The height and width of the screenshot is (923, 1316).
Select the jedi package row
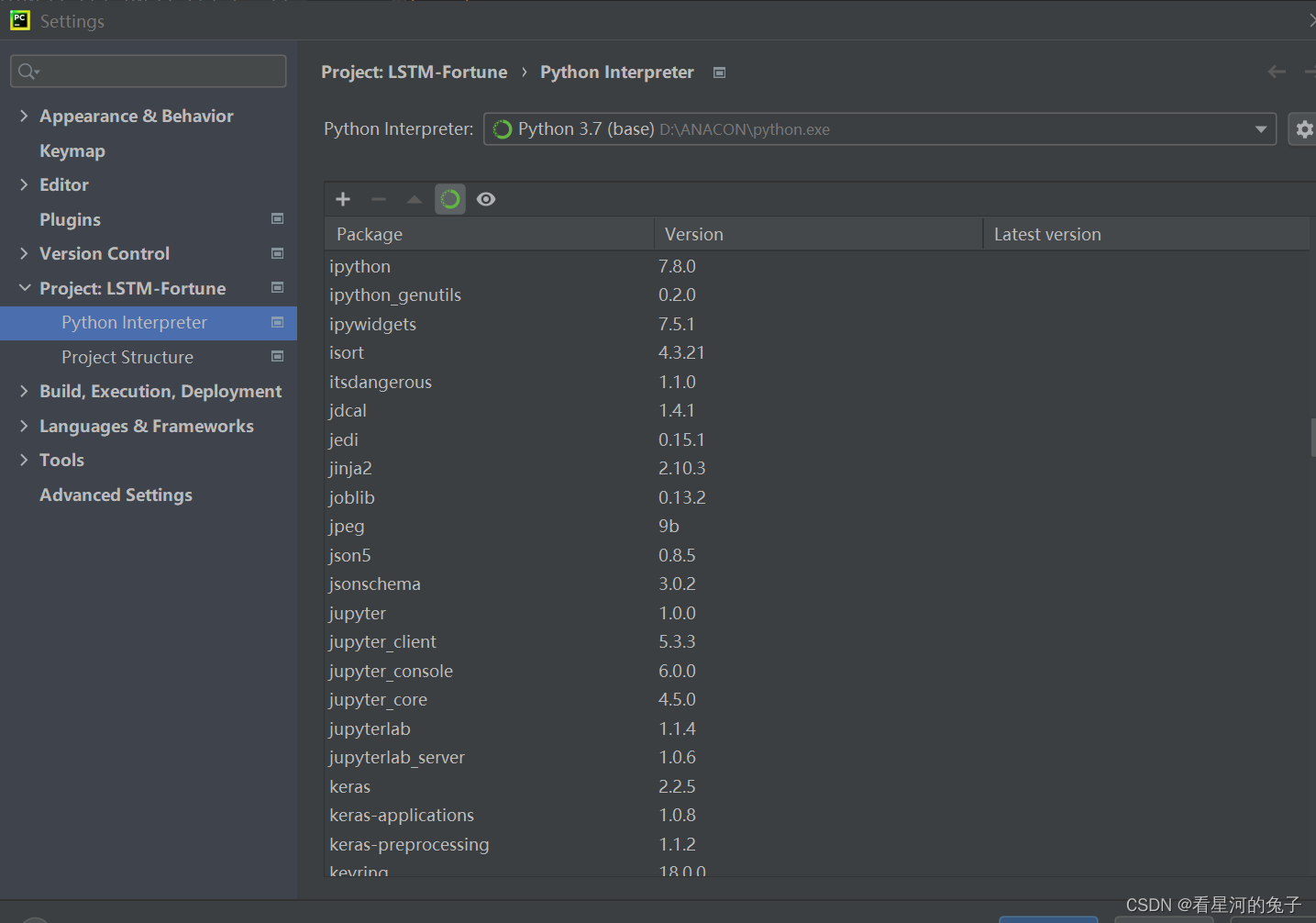[817, 439]
